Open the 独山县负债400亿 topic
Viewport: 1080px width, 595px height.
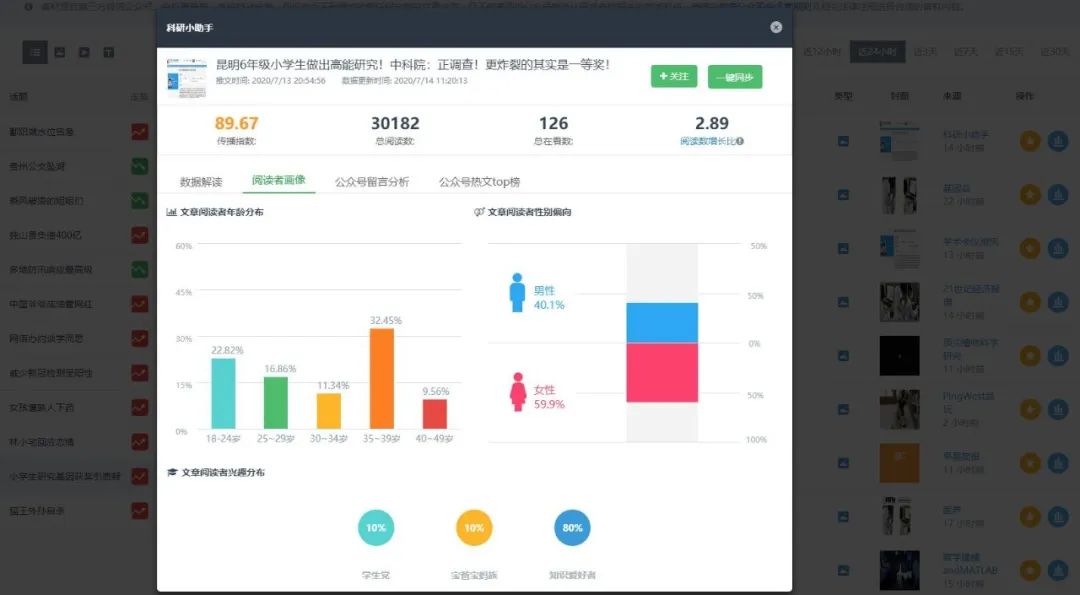tap(45, 235)
